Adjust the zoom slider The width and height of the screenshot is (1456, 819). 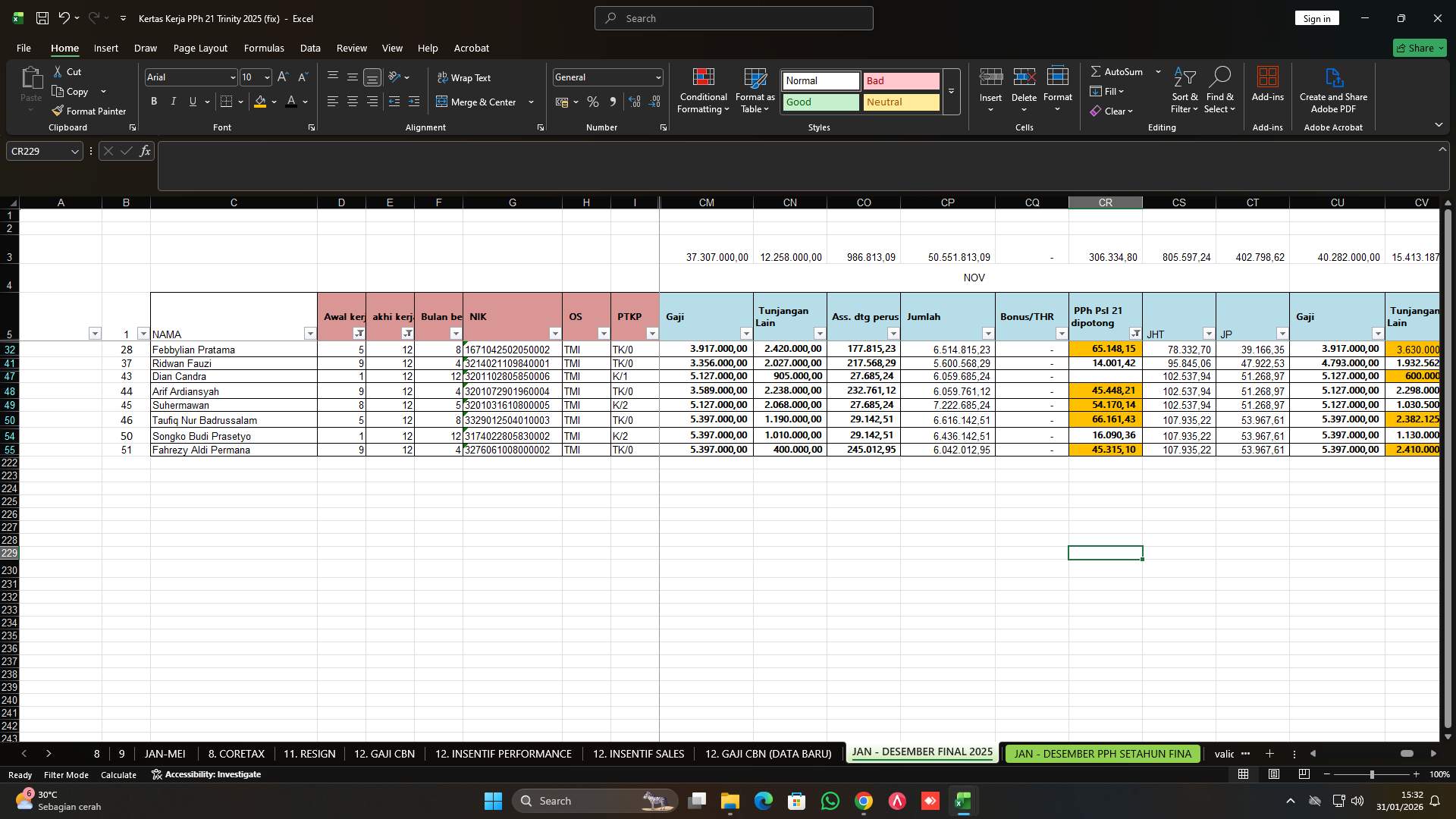tap(1373, 774)
